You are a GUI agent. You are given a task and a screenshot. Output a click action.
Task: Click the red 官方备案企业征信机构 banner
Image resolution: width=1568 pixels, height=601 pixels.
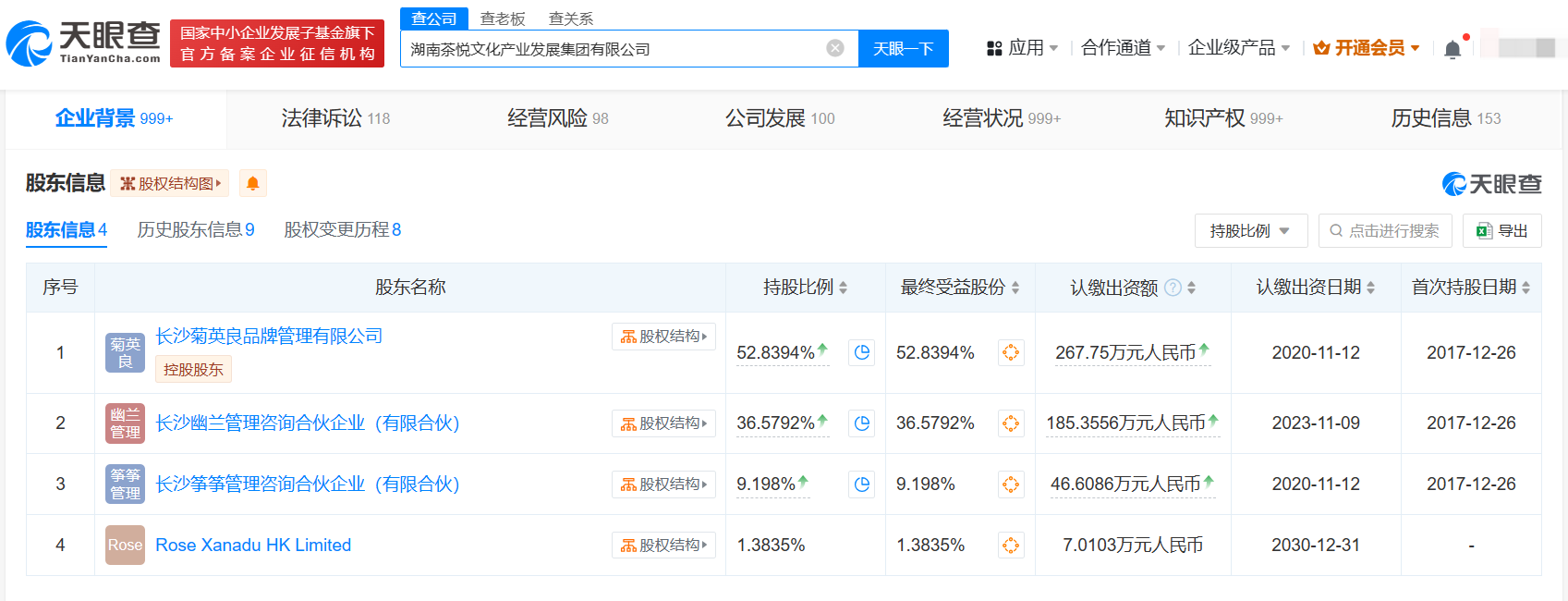pos(277,43)
